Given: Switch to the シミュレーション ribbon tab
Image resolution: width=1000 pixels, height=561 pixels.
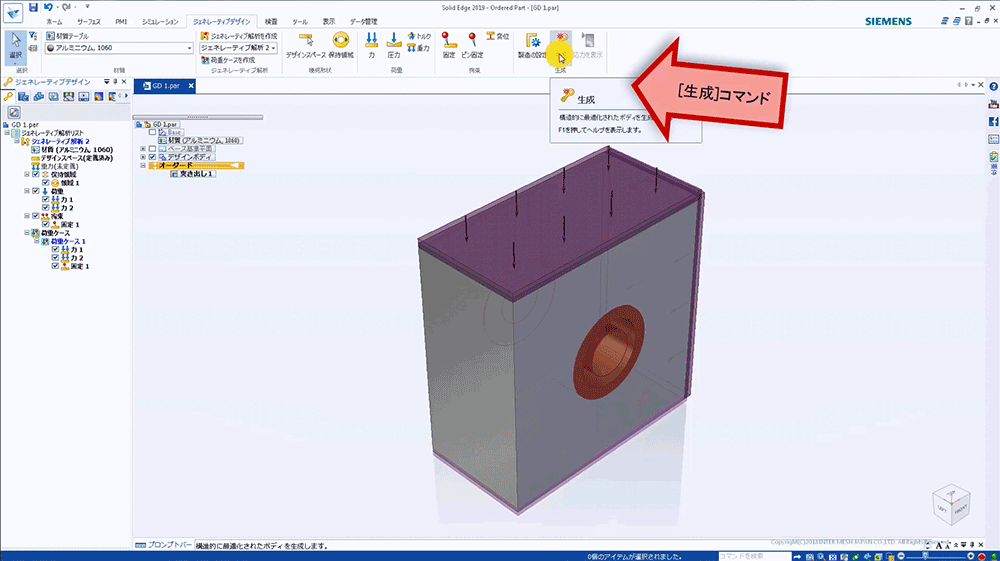Looking at the screenshot, I should tap(160, 22).
